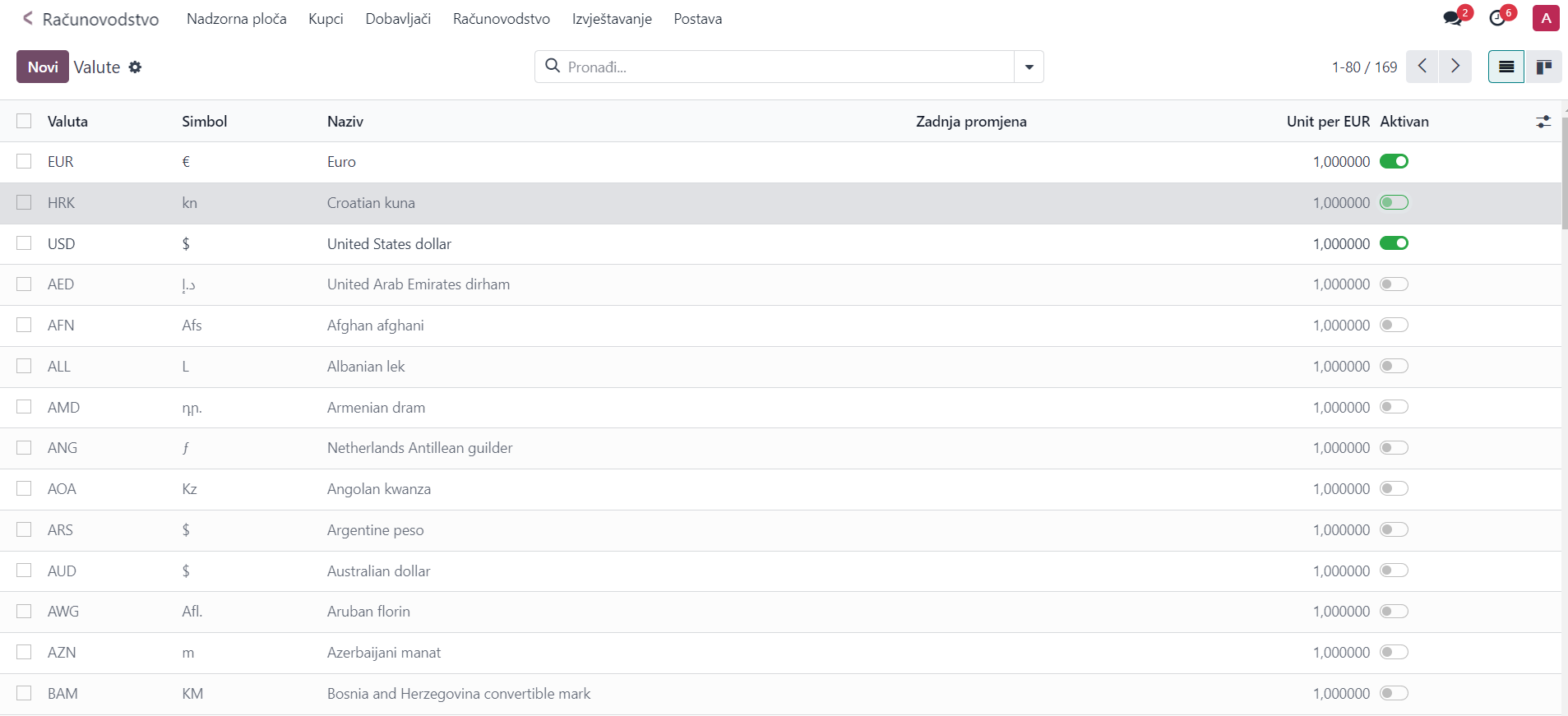Open the user avatar menu
Image resolution: width=1568 pixels, height=716 pixels.
pos(1545,18)
